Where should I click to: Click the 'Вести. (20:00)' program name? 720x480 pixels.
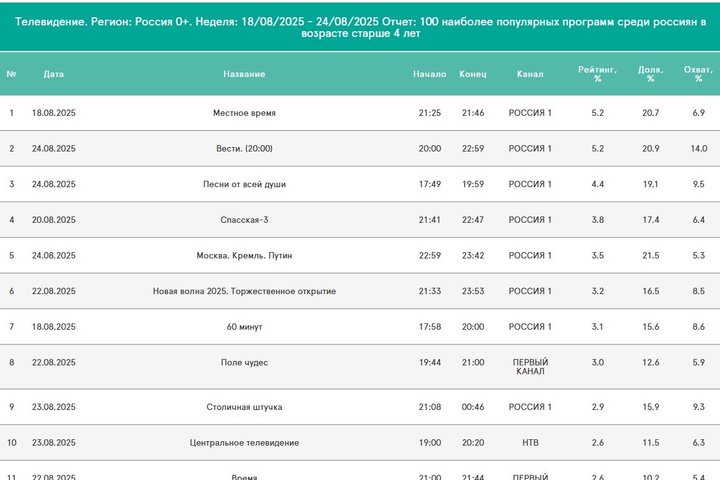pos(244,149)
